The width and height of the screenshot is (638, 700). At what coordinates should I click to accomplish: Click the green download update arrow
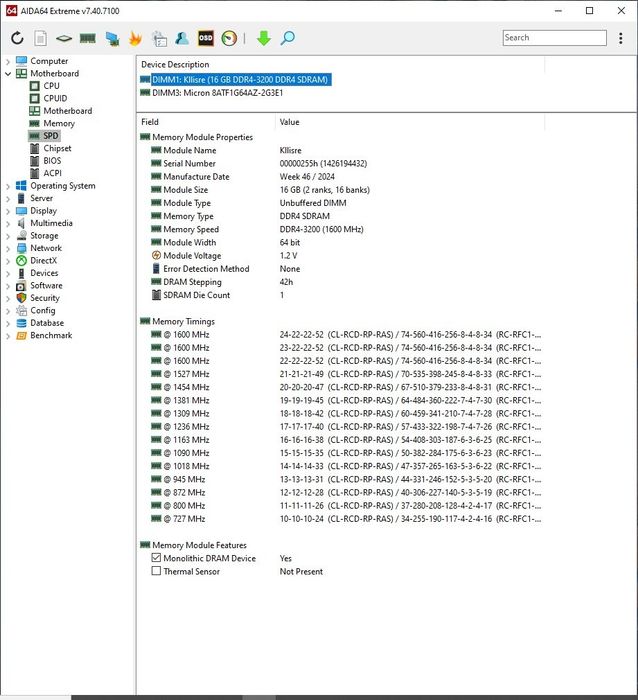point(264,38)
